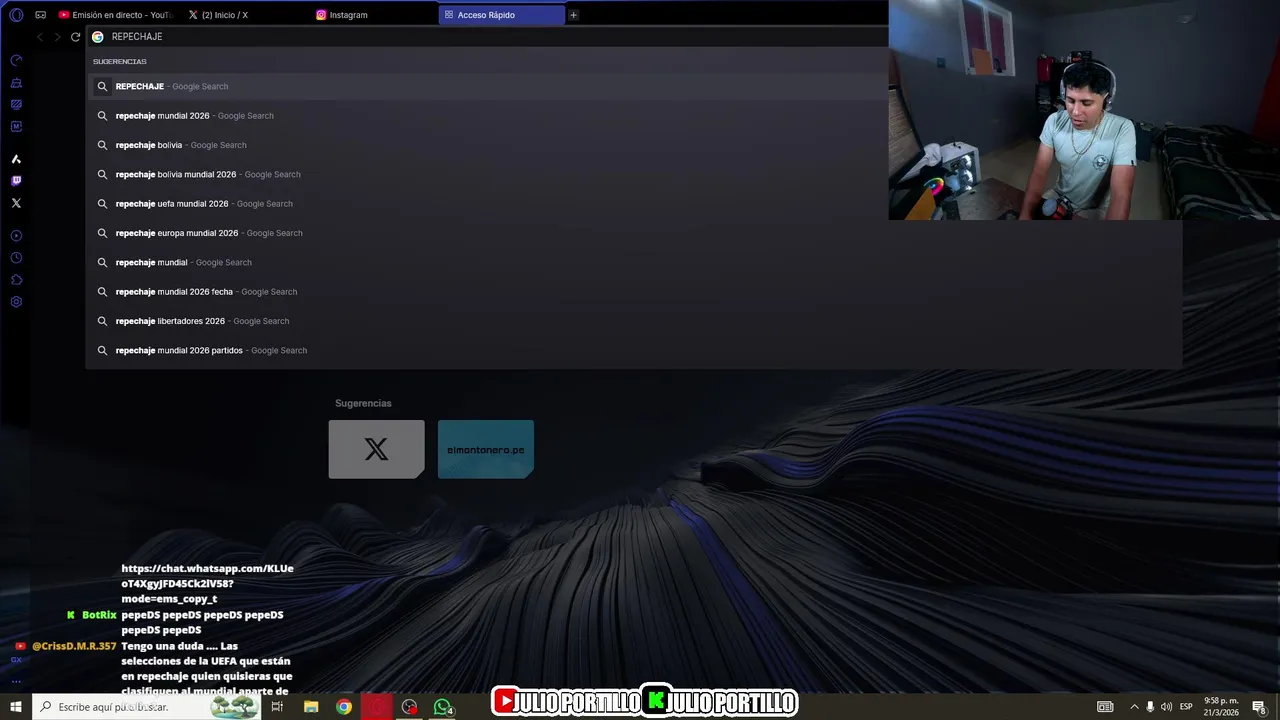The height and width of the screenshot is (720, 1280).
Task: Select suggestion repechaje bolivia
Action: [633, 145]
